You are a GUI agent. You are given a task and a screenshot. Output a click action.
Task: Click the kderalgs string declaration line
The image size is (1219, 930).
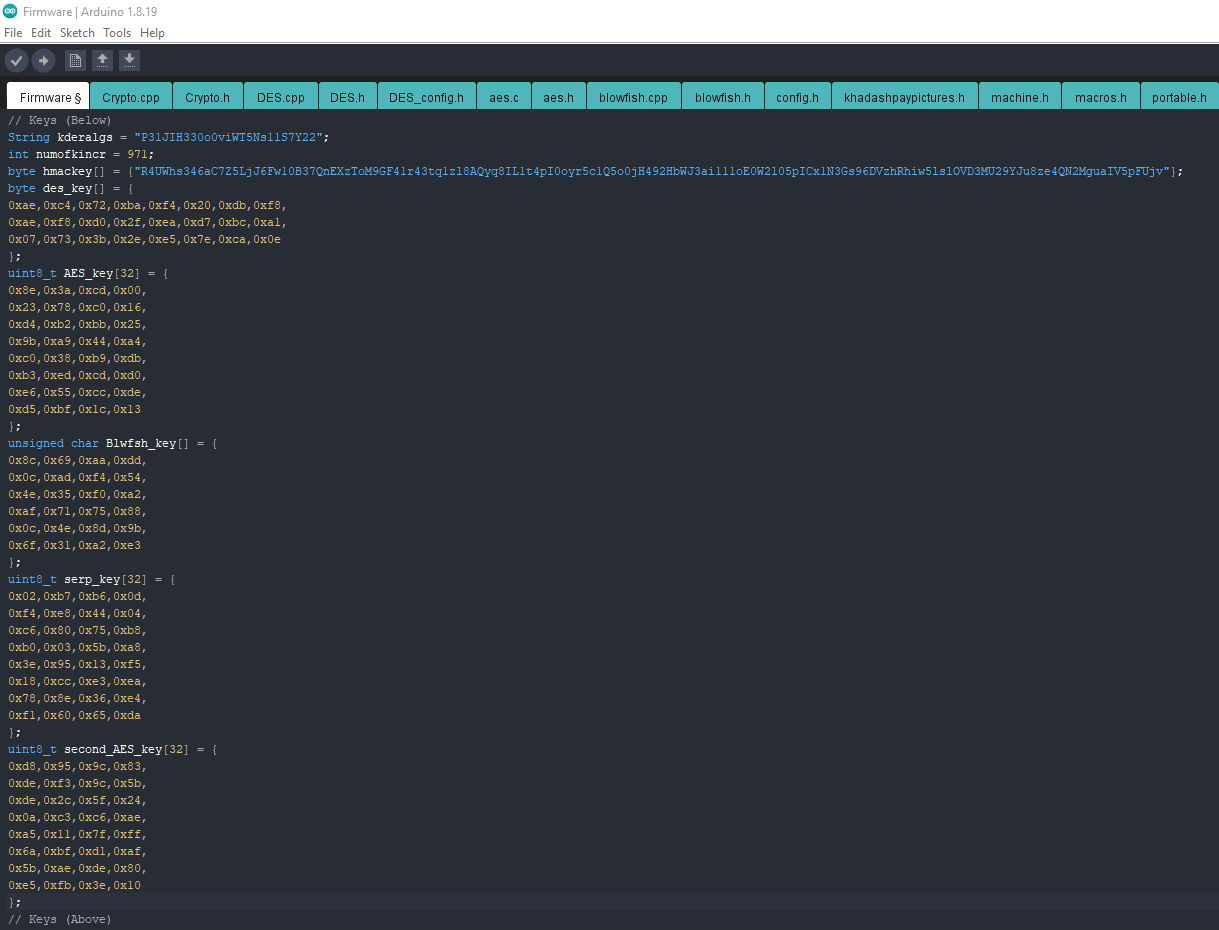[168, 137]
